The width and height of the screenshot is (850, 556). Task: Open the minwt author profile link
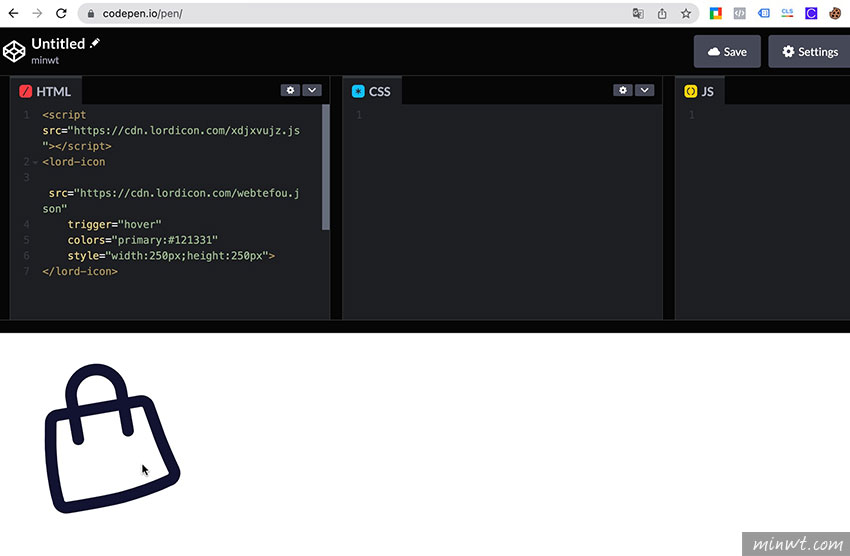(x=45, y=60)
